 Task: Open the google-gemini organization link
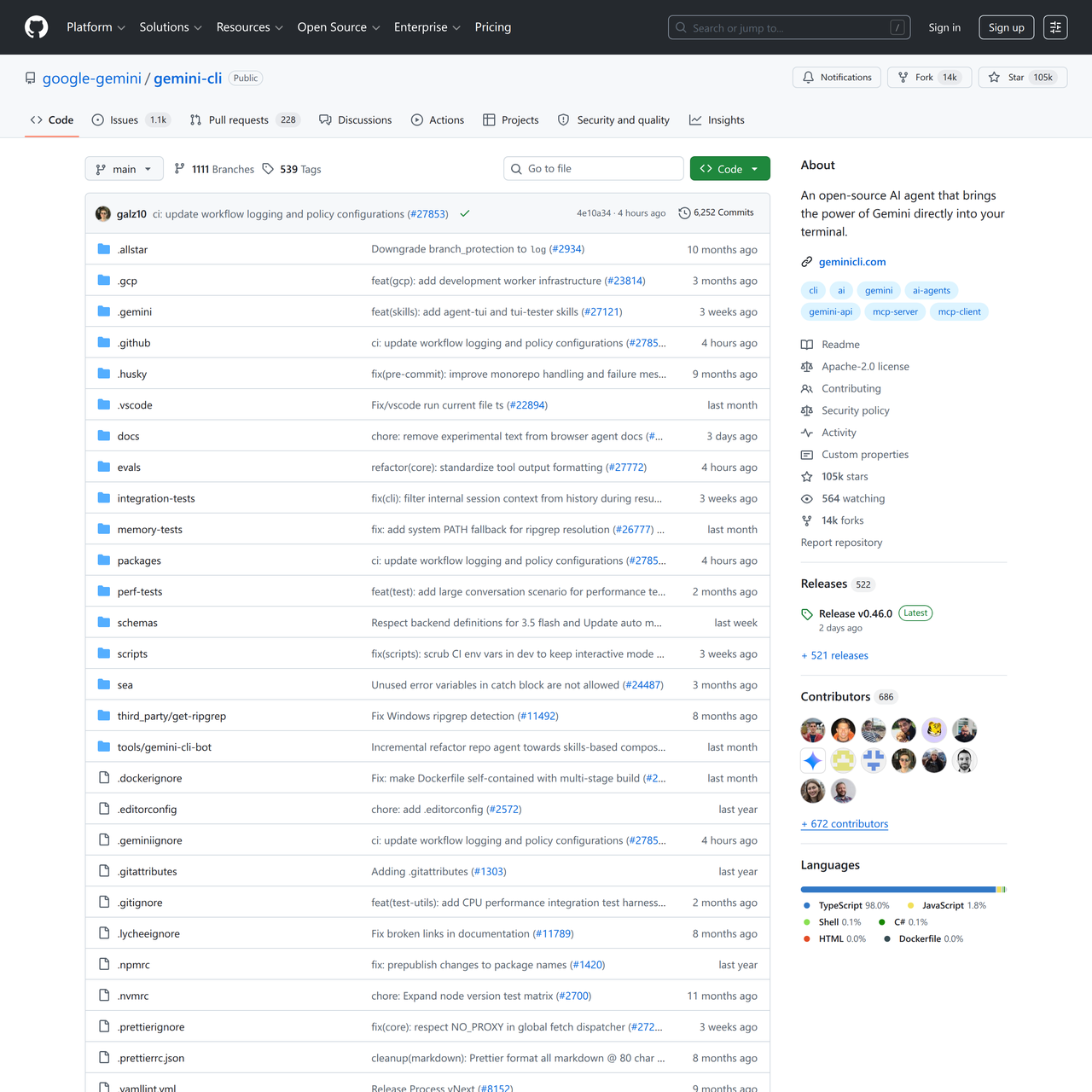click(x=92, y=78)
